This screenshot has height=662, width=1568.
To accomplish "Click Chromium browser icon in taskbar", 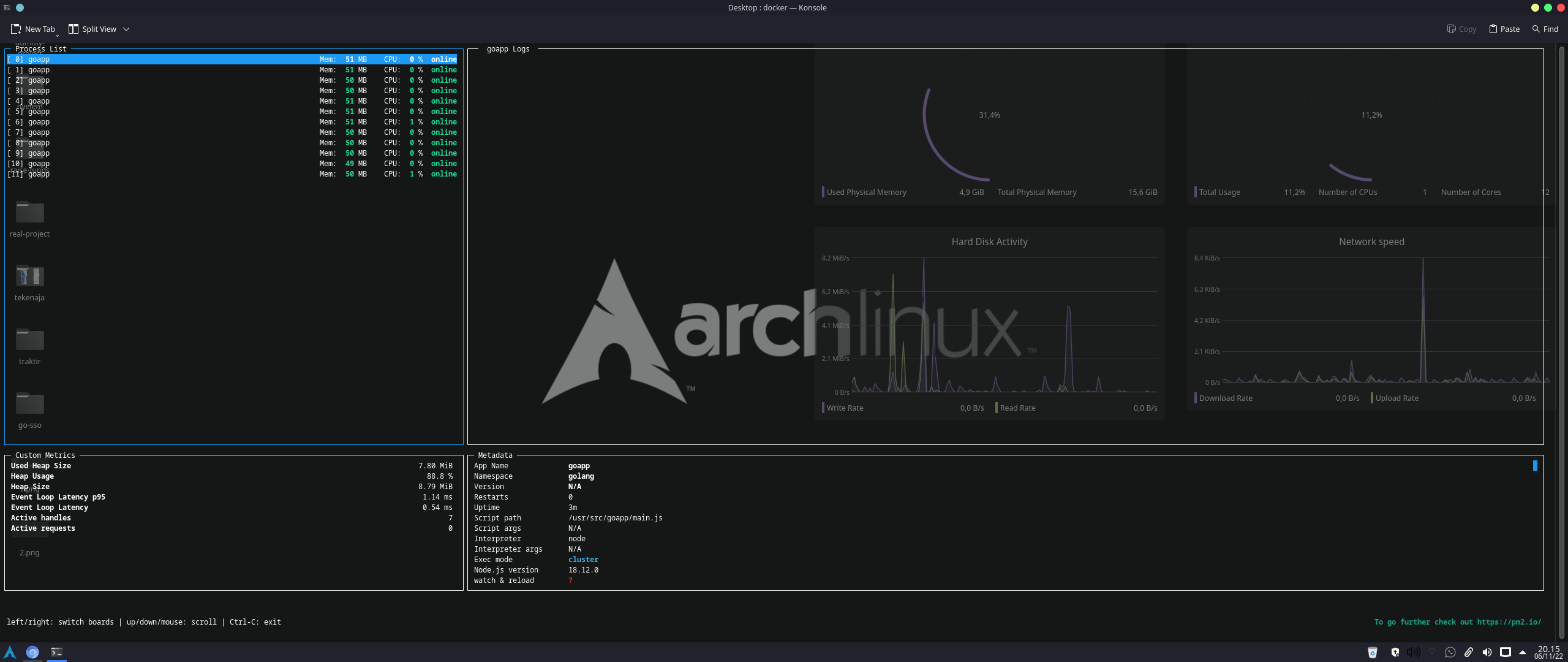I will (32, 652).
